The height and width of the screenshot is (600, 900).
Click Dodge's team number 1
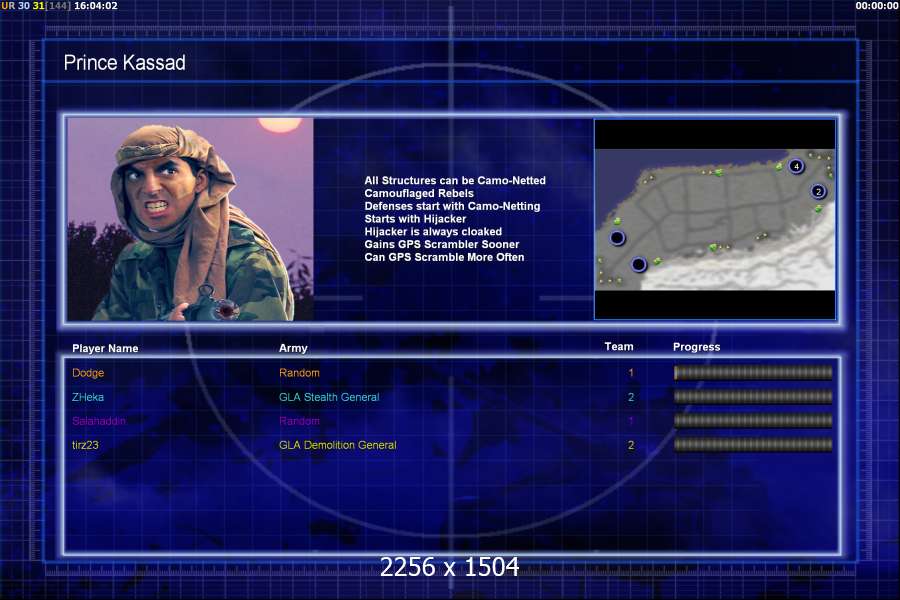pos(631,373)
